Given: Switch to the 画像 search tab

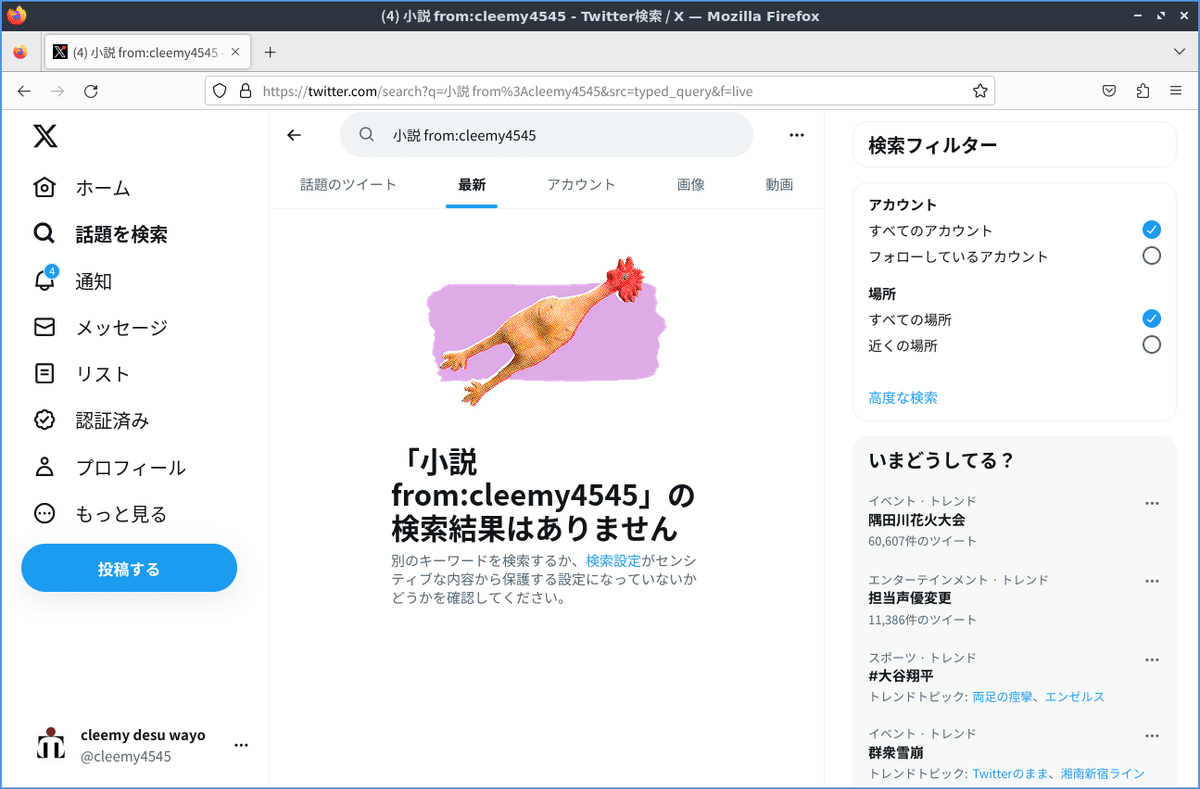Looking at the screenshot, I should click(690, 184).
